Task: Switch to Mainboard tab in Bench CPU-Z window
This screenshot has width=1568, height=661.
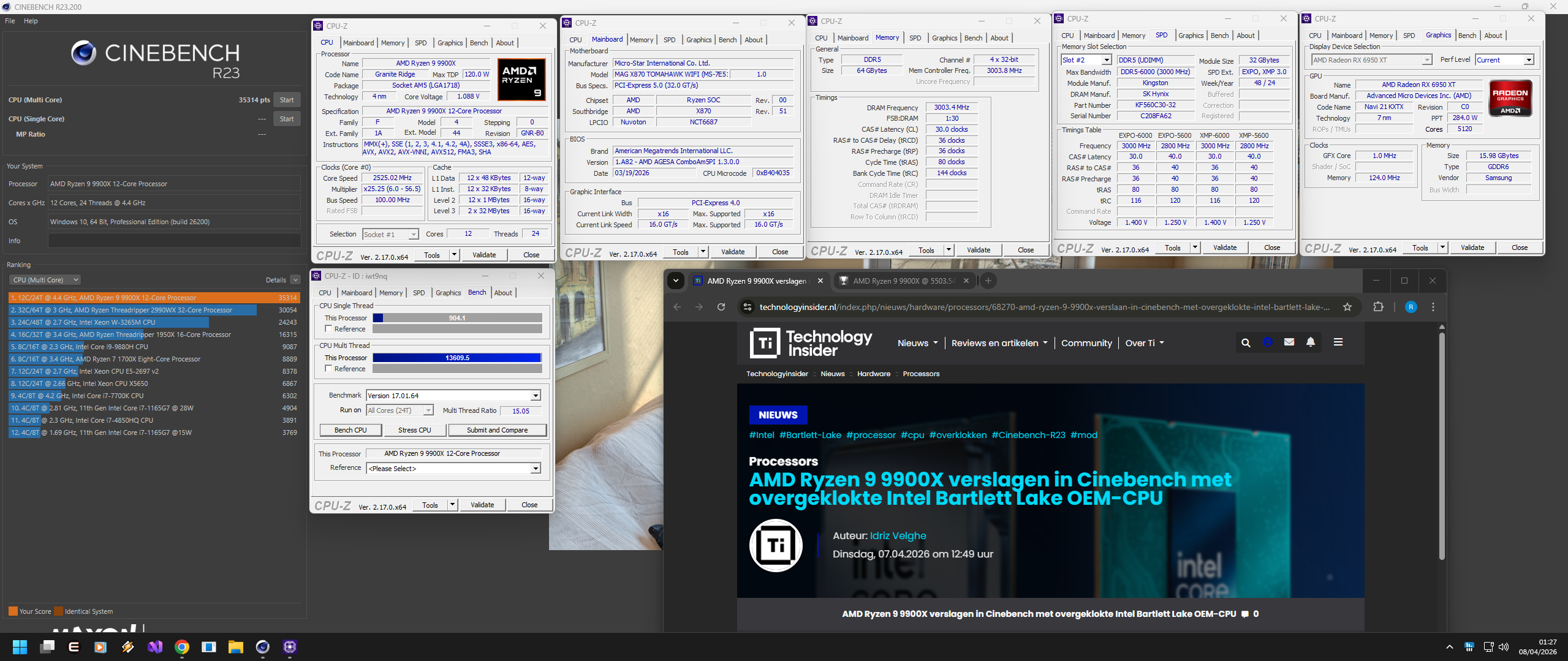Action: 357,293
